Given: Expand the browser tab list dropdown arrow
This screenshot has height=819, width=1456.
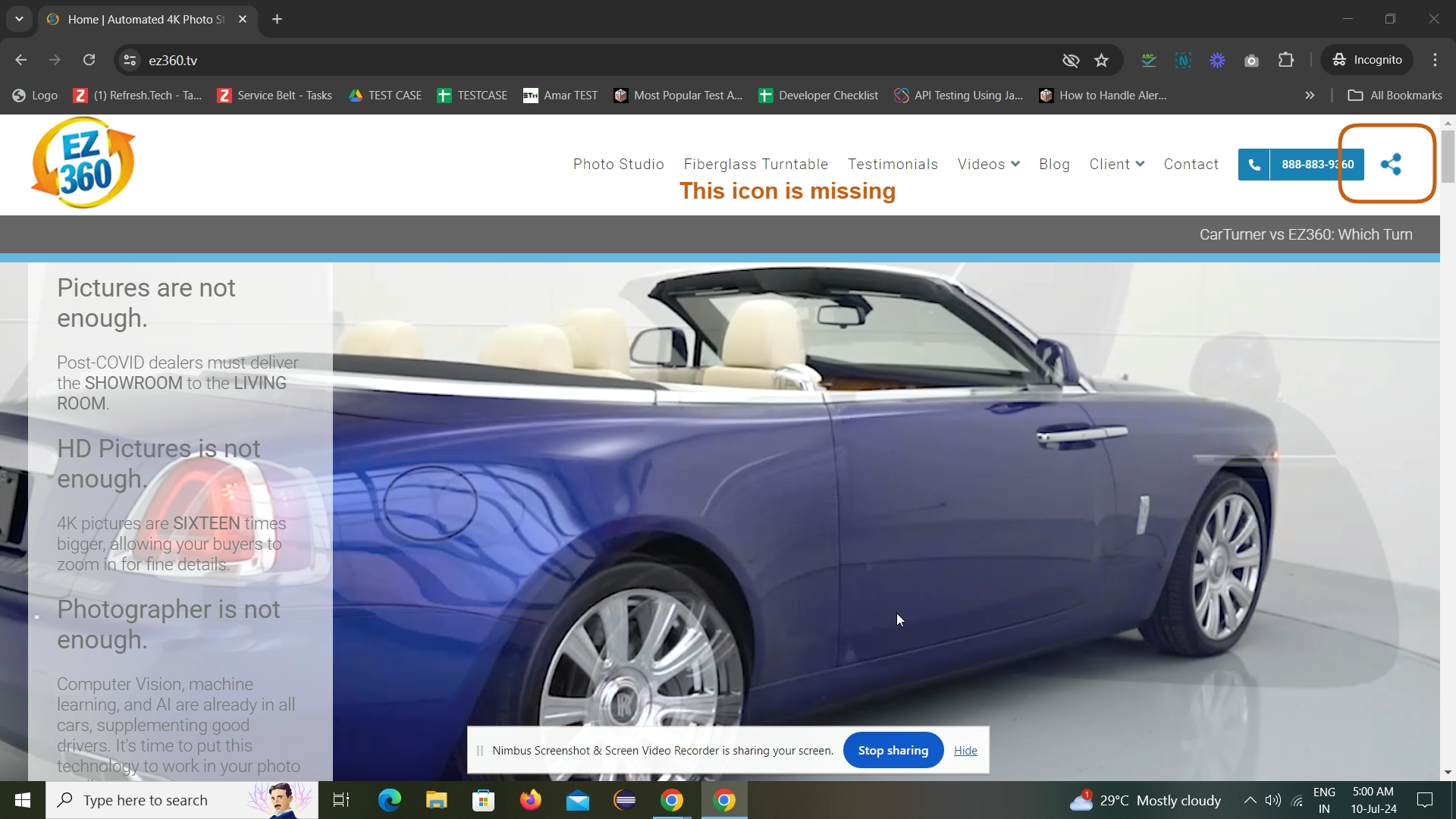Looking at the screenshot, I should click(19, 18).
